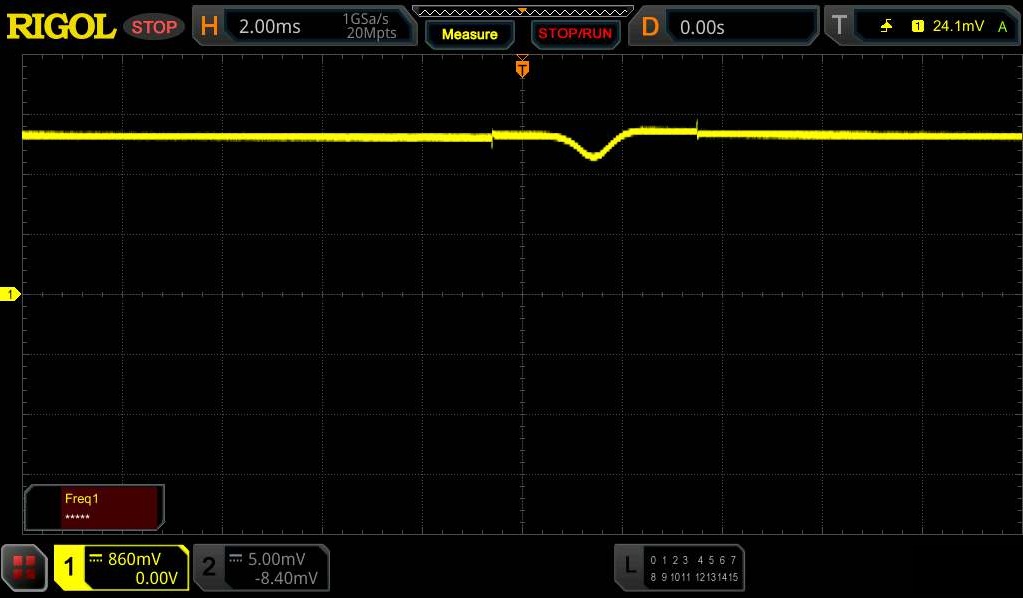Toggle channel 2 label

pyautogui.click(x=209, y=567)
